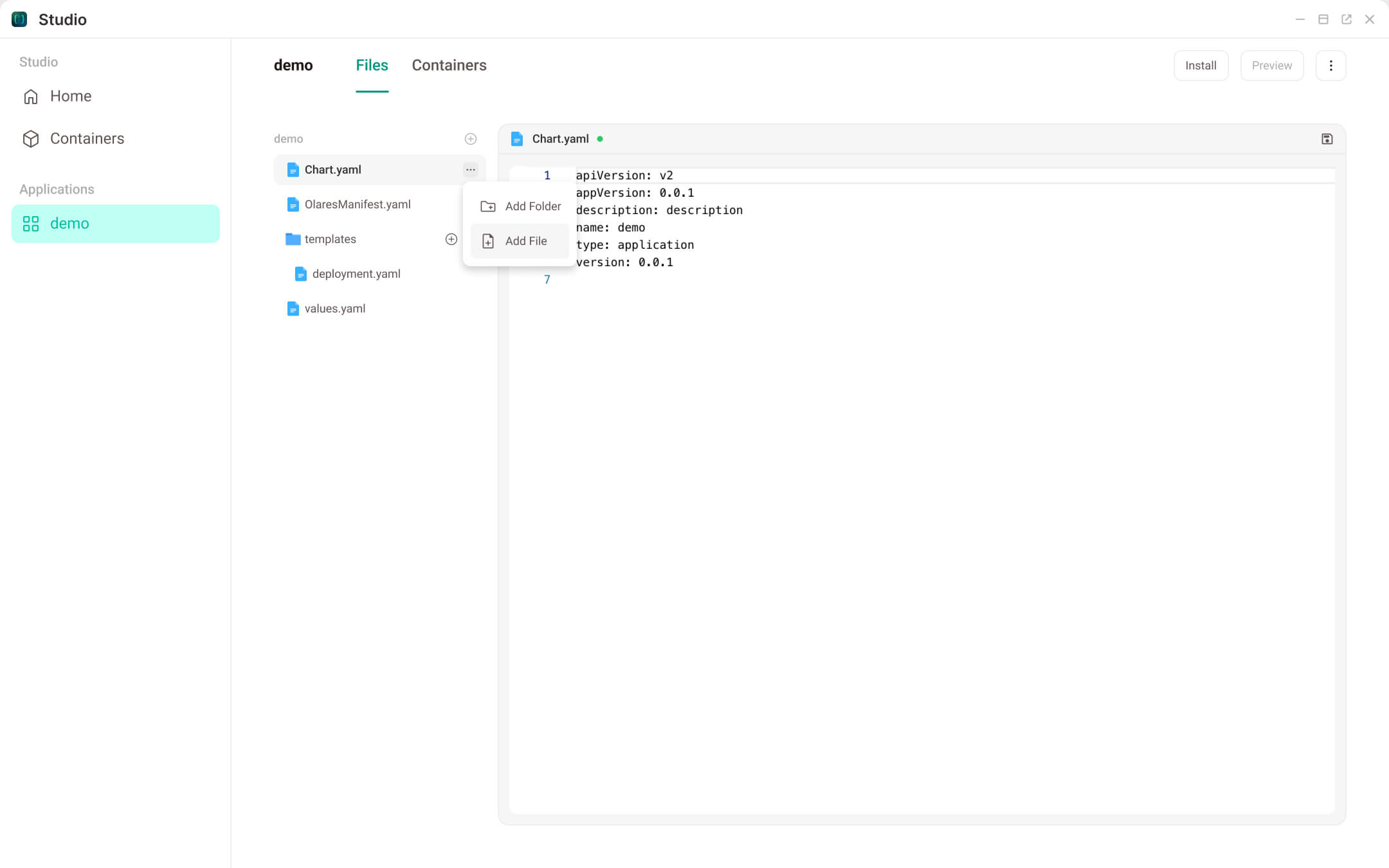Click line number 7 in the editor
This screenshot has width=1389, height=868.
(x=547, y=279)
